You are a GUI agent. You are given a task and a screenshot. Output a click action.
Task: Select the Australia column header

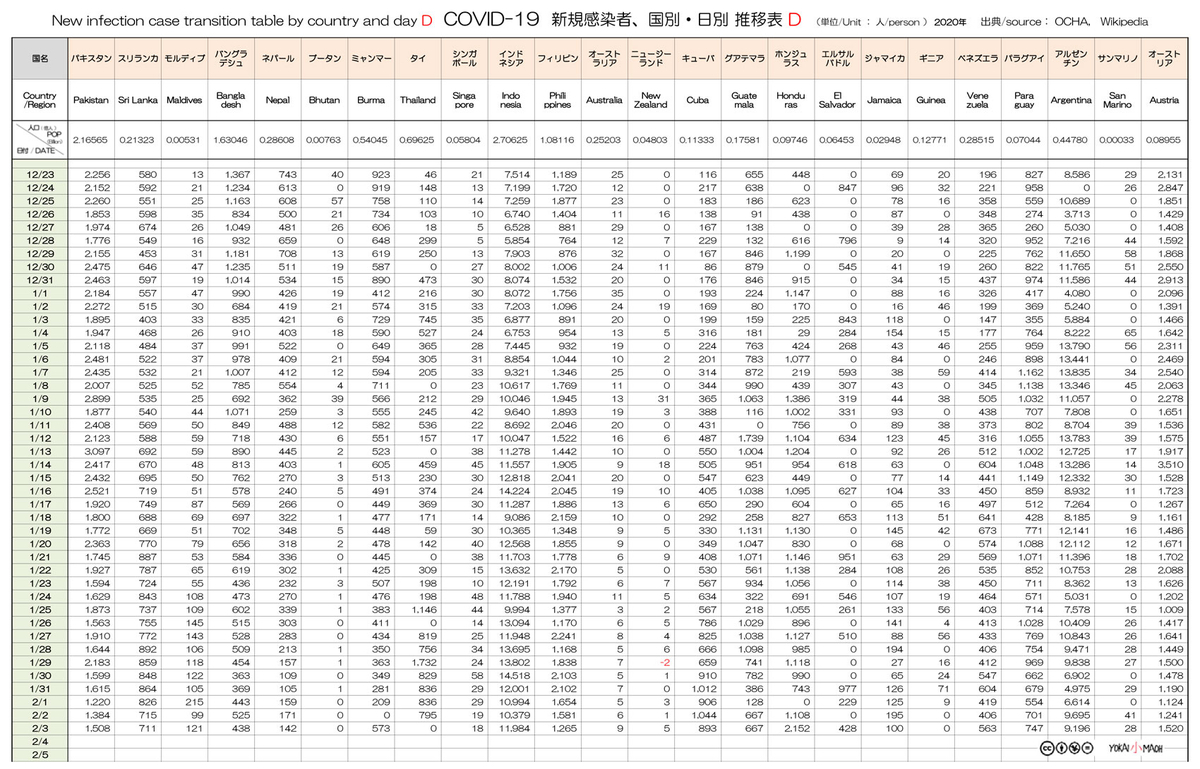604,100
